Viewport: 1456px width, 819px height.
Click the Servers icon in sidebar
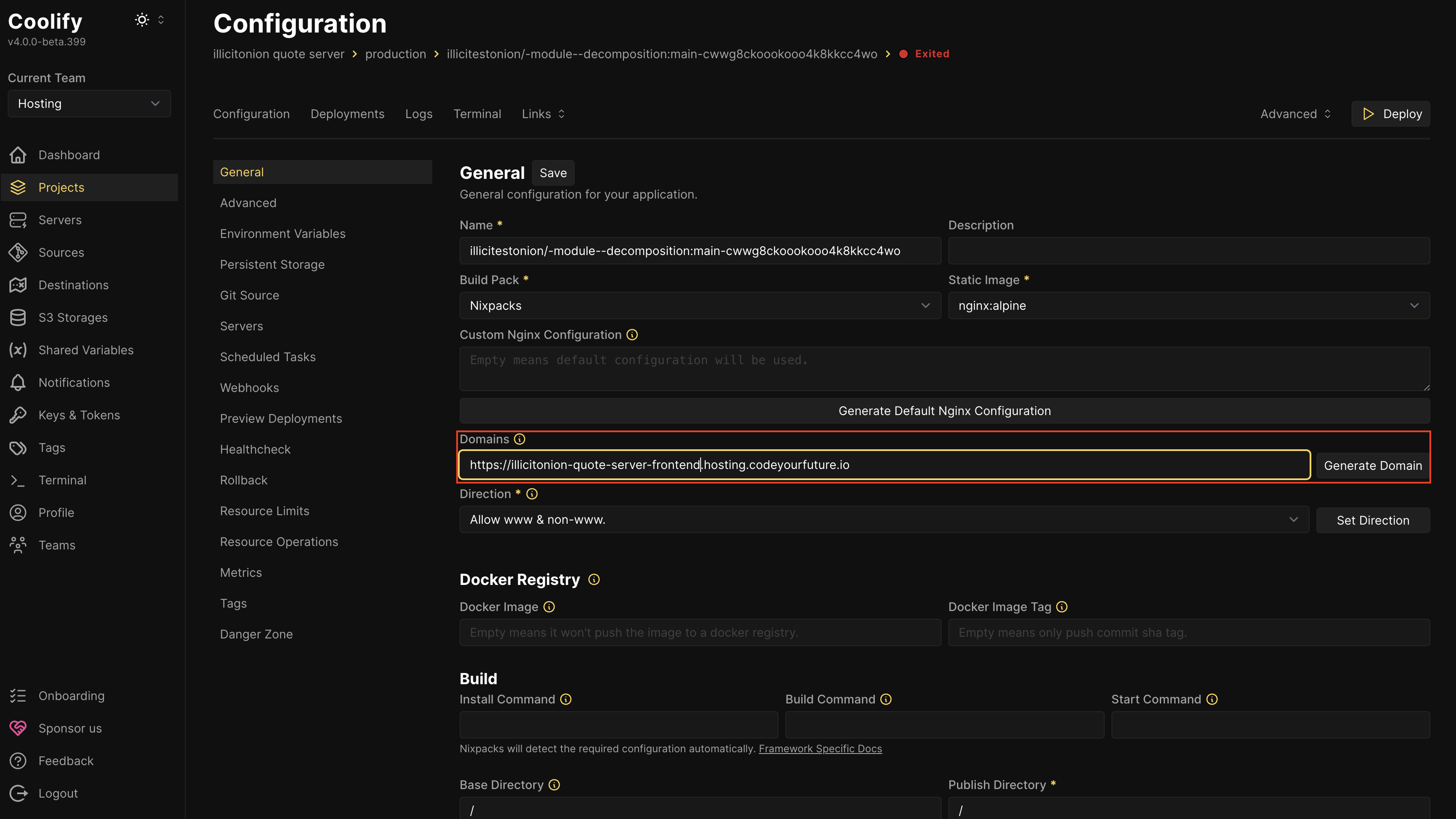[x=18, y=220]
